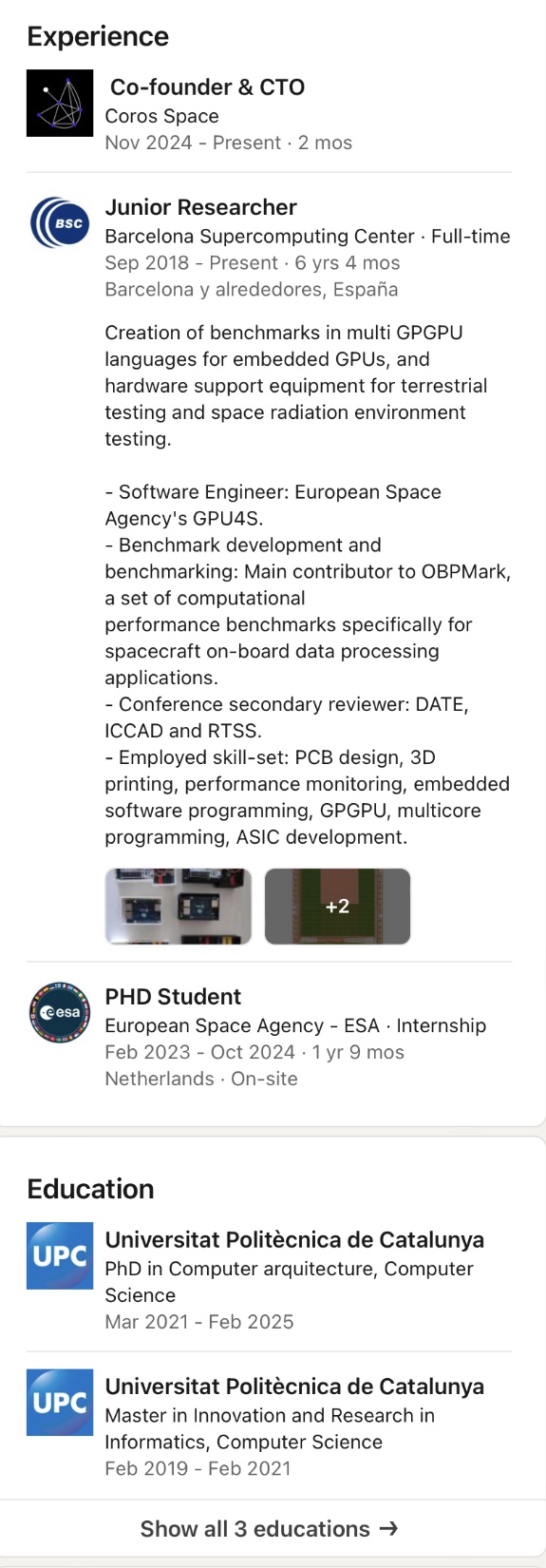The image size is (546, 1568).
Task: View the circuit boards media thumbnail
Action: click(179, 907)
